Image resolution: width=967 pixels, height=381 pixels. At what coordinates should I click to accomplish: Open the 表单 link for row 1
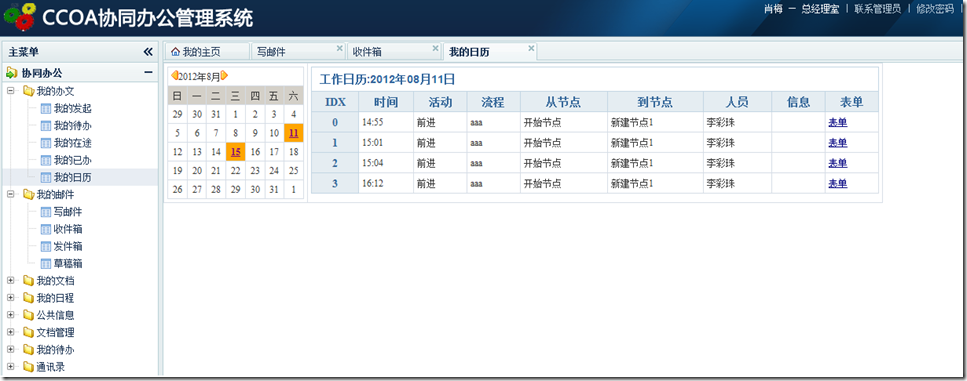(837, 143)
